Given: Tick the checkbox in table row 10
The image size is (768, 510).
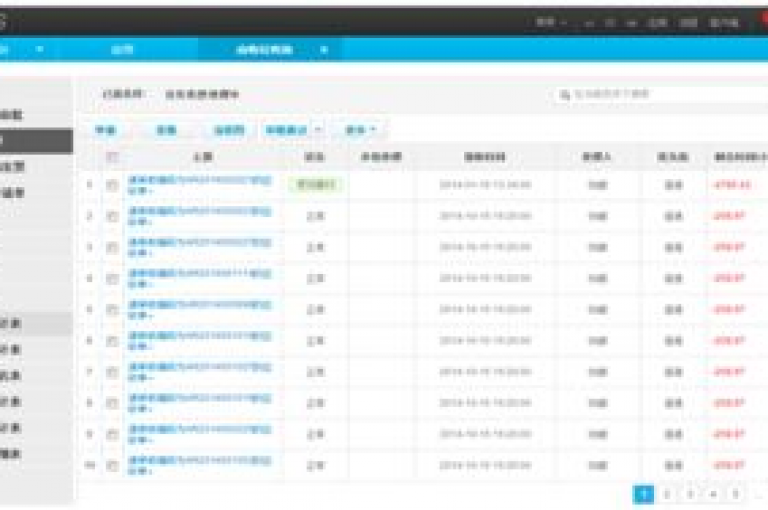Looking at the screenshot, I should coord(112,466).
